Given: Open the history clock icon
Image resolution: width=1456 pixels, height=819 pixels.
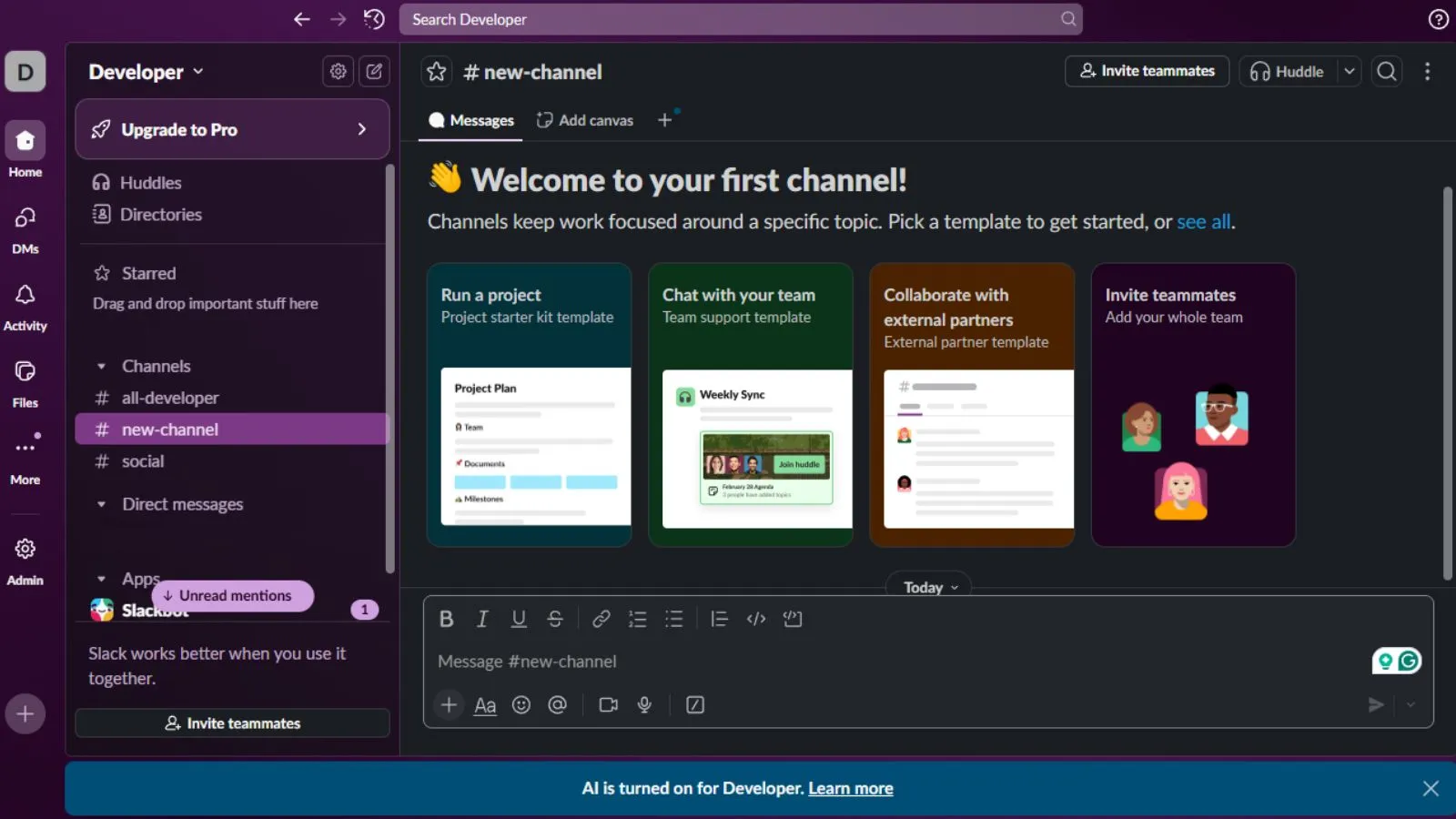Looking at the screenshot, I should point(374,19).
